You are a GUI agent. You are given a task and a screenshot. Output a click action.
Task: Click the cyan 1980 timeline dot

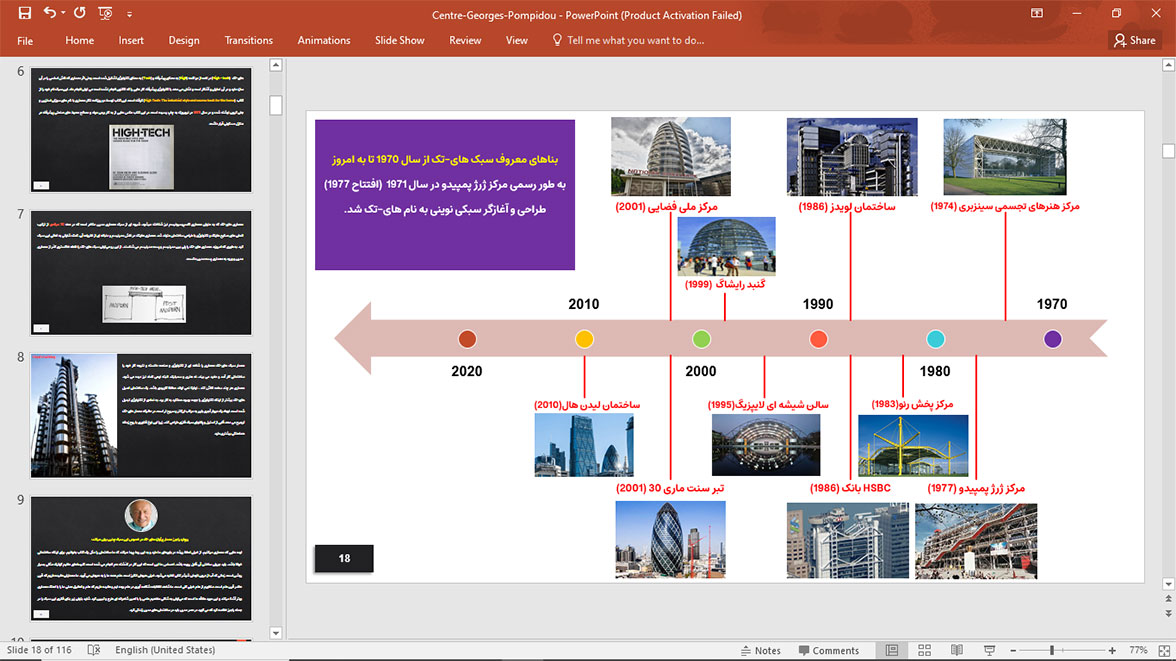pos(935,339)
